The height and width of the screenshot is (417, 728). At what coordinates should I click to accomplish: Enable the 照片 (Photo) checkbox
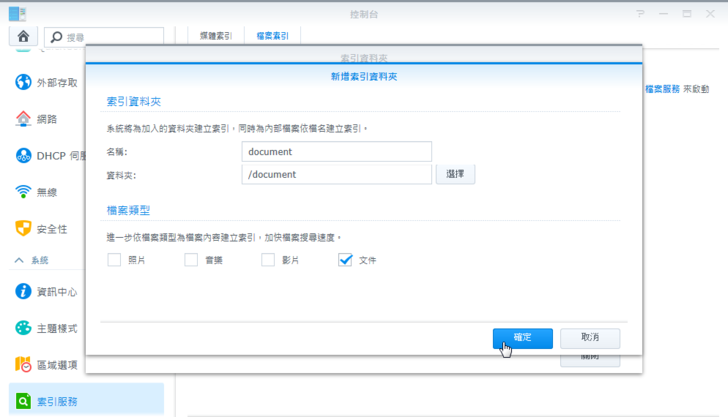[114, 260]
